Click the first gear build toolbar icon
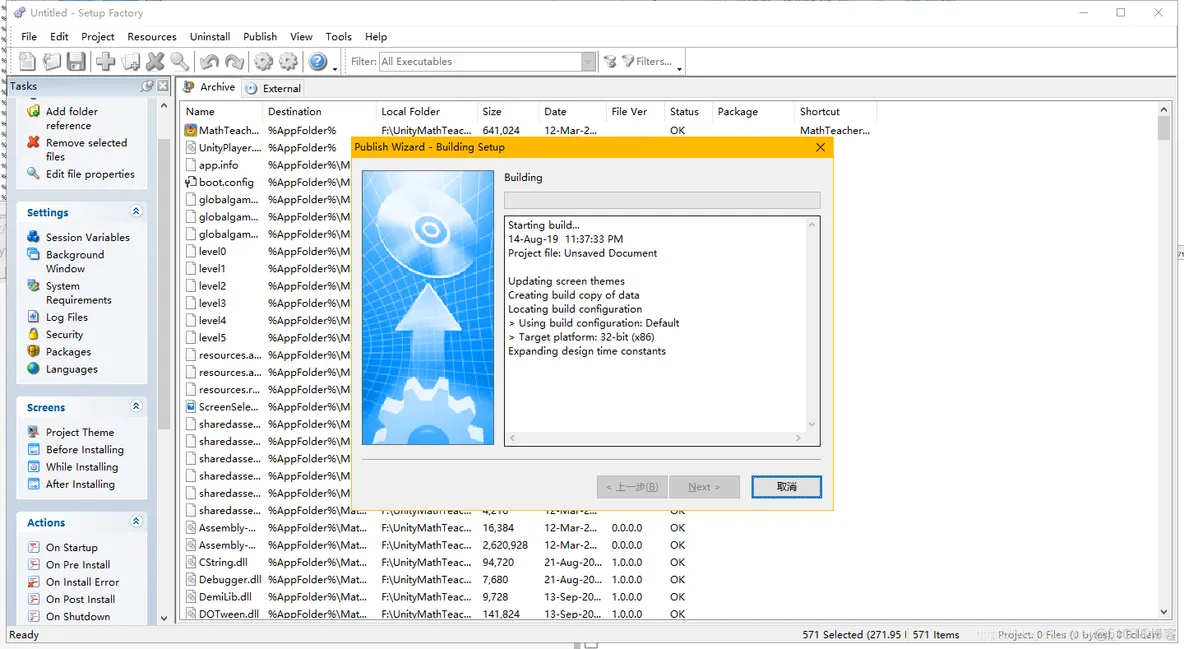 pos(264,62)
